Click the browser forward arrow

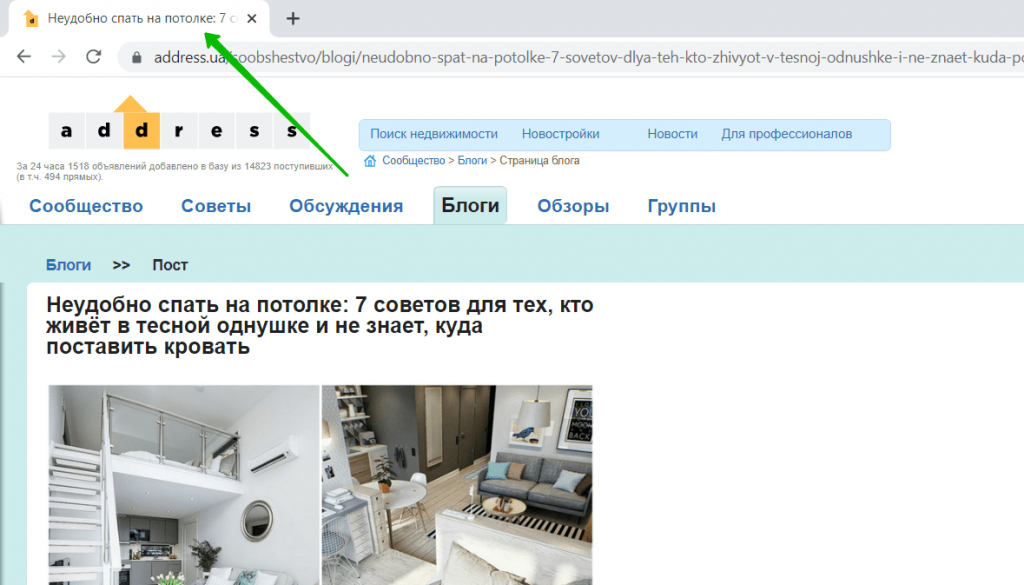point(59,57)
